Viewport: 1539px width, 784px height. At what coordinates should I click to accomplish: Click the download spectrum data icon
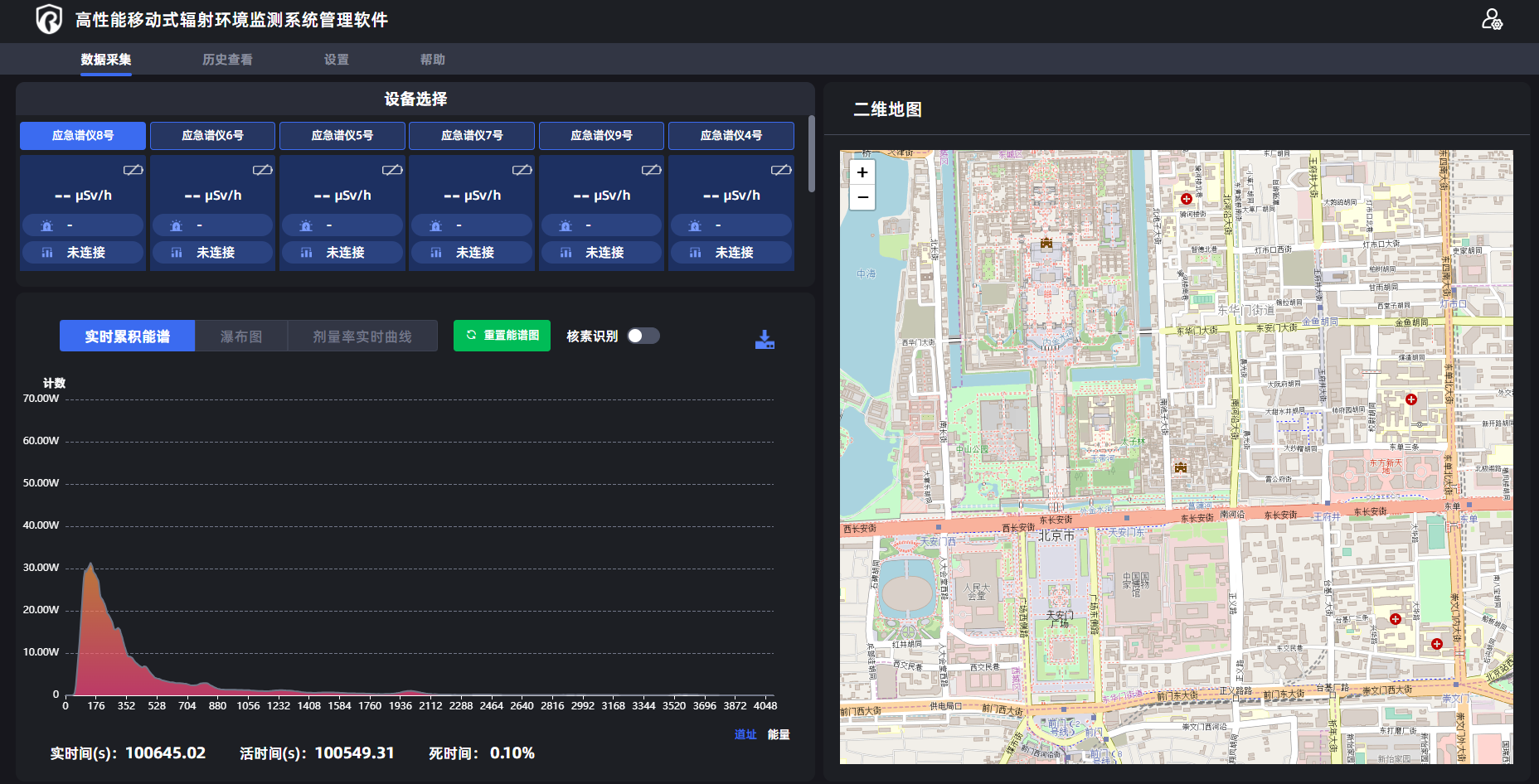coord(765,339)
